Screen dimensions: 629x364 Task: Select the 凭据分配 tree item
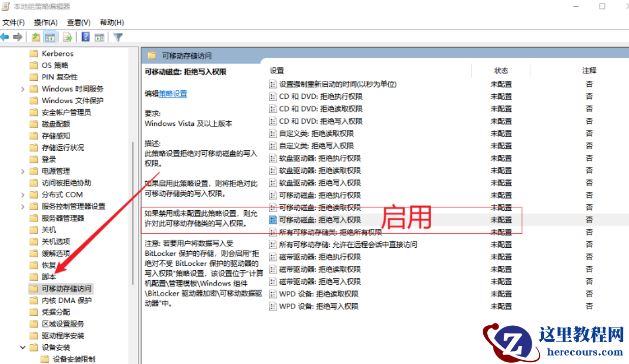pos(56,312)
